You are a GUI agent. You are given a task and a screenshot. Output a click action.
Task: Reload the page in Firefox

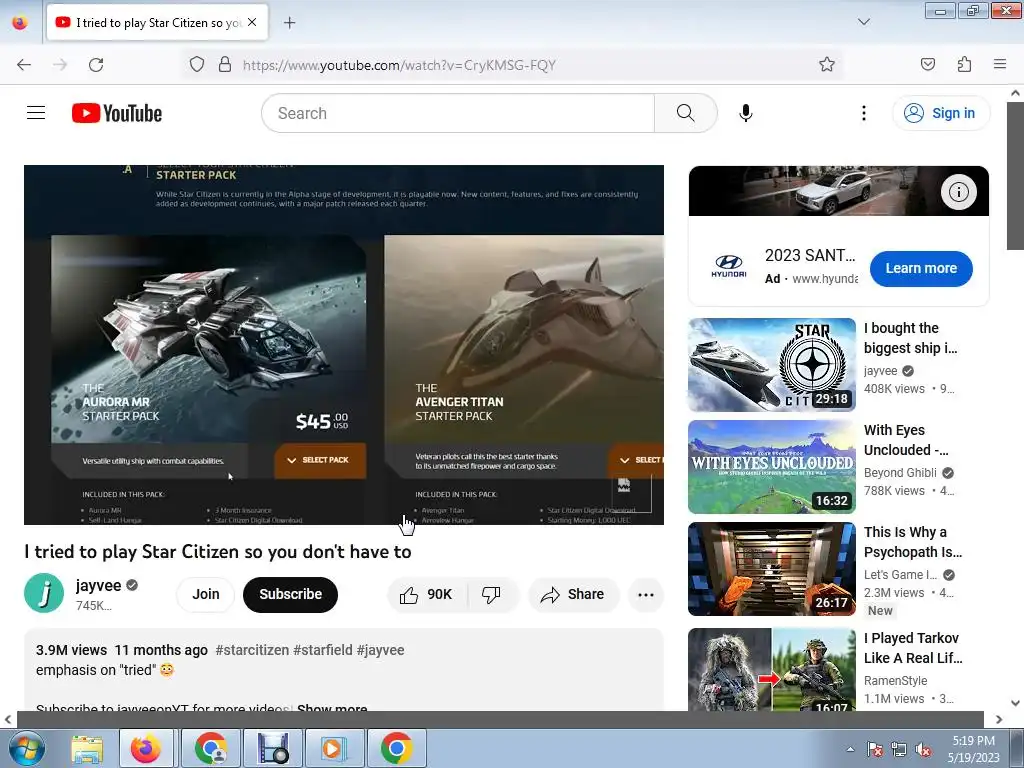coord(96,65)
